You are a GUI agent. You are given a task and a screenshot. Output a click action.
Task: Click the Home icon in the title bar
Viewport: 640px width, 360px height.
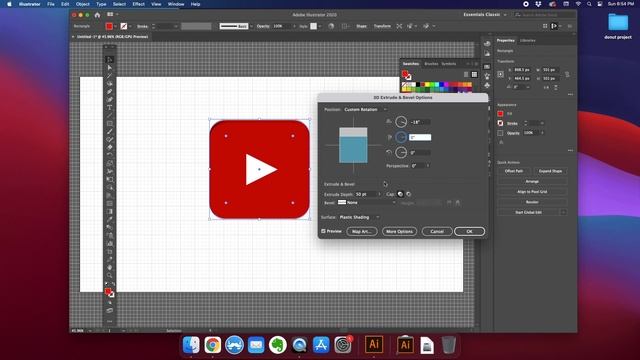coord(97,15)
